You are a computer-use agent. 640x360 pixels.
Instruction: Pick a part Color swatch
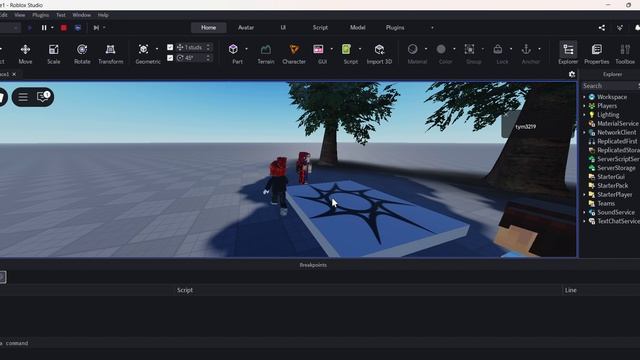click(441, 50)
